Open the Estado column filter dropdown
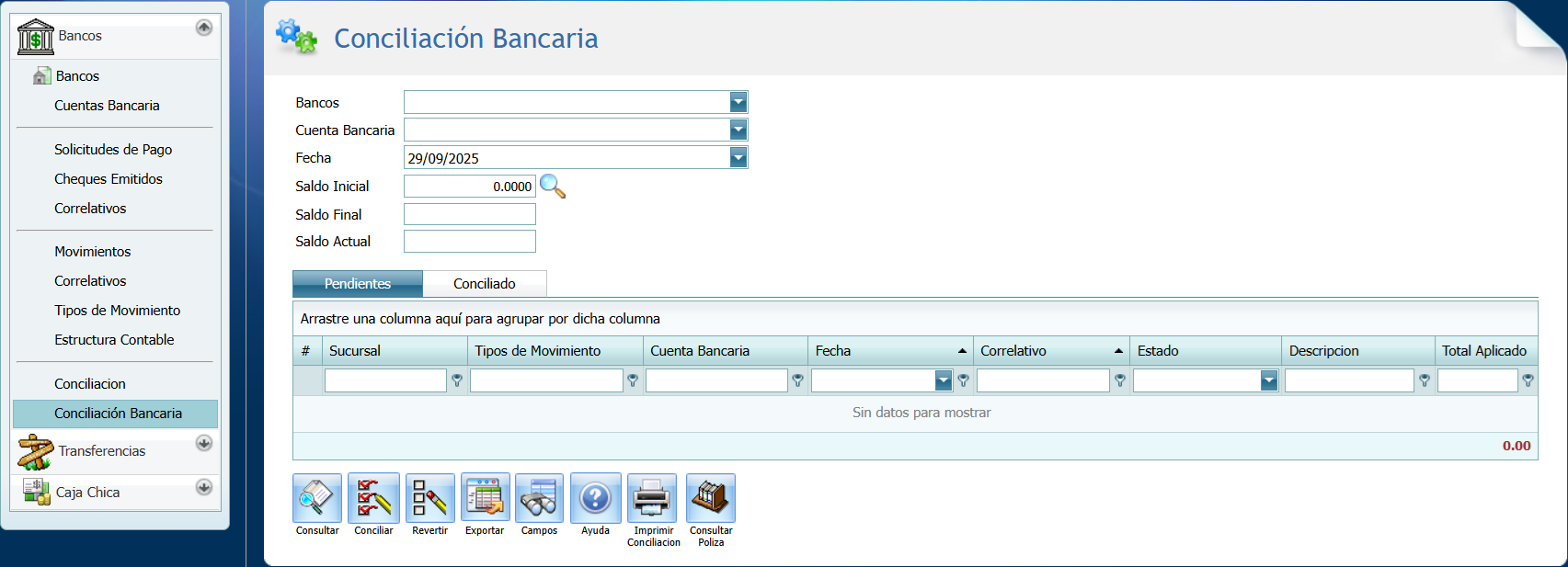This screenshot has height=567, width=1568. coord(1268,380)
